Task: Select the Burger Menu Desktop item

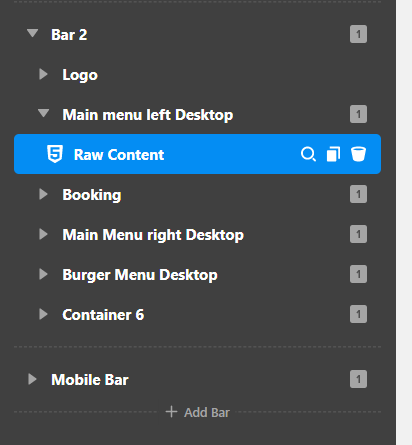Action: pyautogui.click(x=140, y=275)
